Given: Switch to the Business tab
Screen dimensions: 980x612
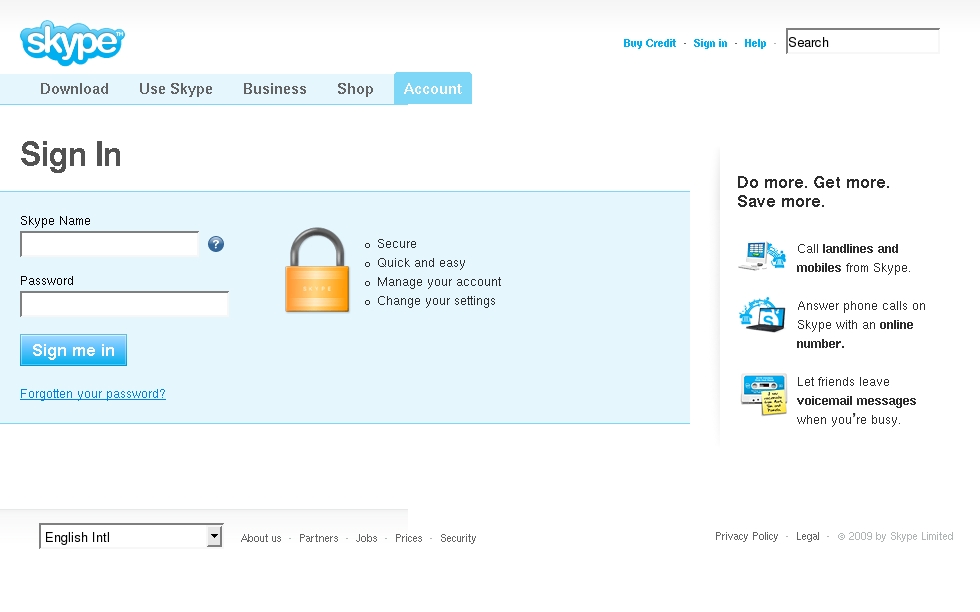Looking at the screenshot, I should point(274,89).
